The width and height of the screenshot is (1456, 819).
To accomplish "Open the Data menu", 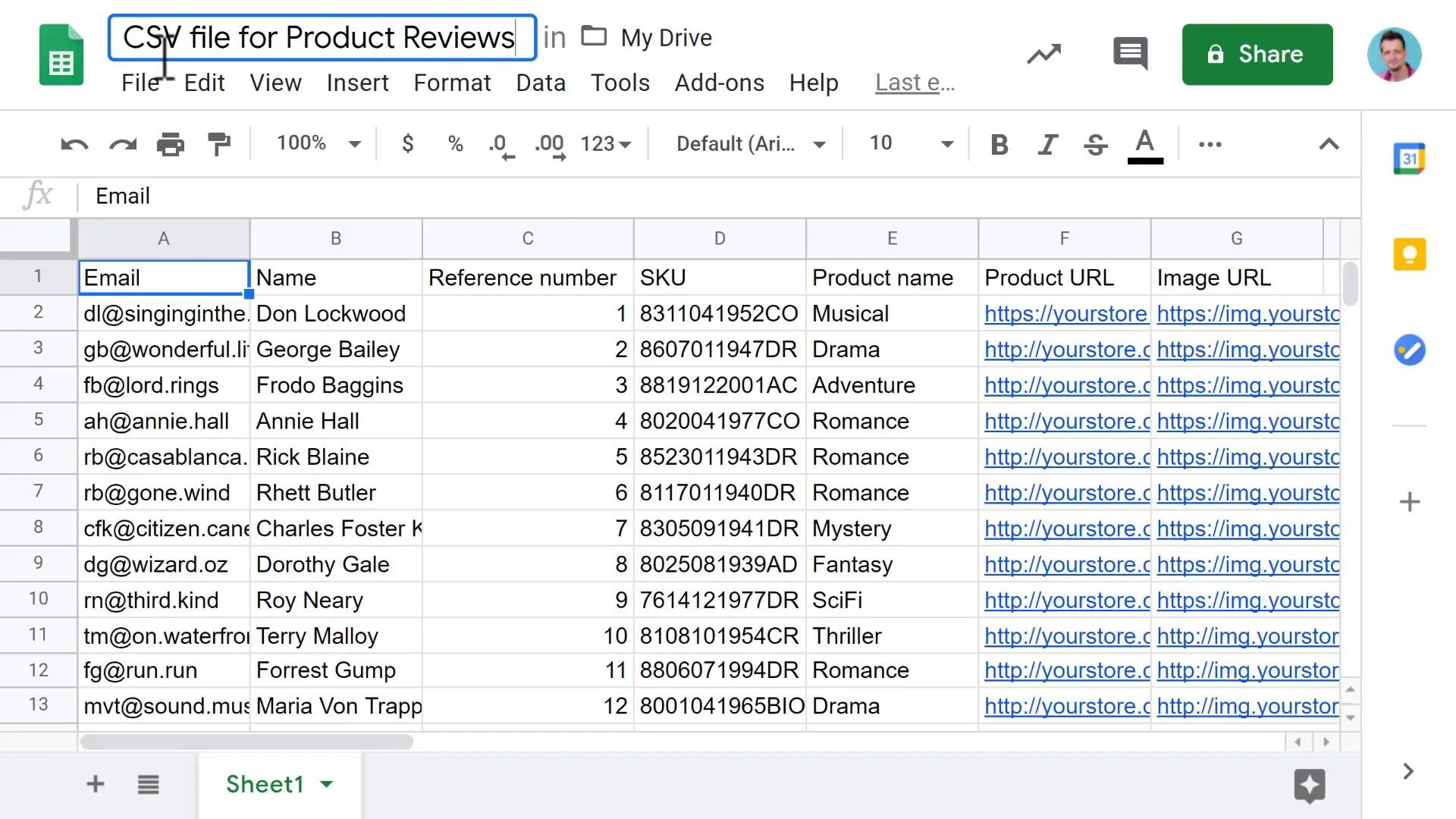I will click(x=540, y=83).
